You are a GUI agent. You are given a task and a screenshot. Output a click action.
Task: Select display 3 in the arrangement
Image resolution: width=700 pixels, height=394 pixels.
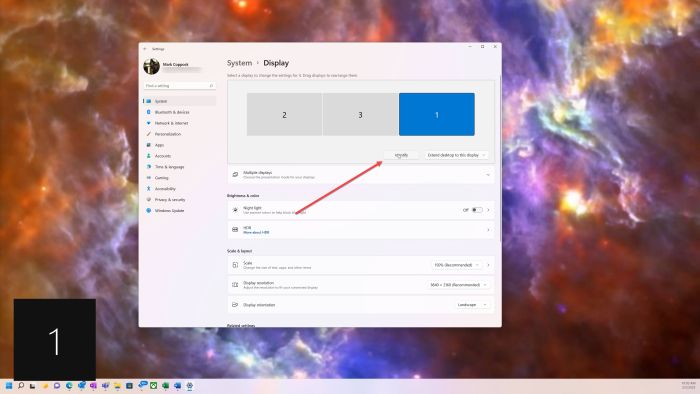point(360,115)
